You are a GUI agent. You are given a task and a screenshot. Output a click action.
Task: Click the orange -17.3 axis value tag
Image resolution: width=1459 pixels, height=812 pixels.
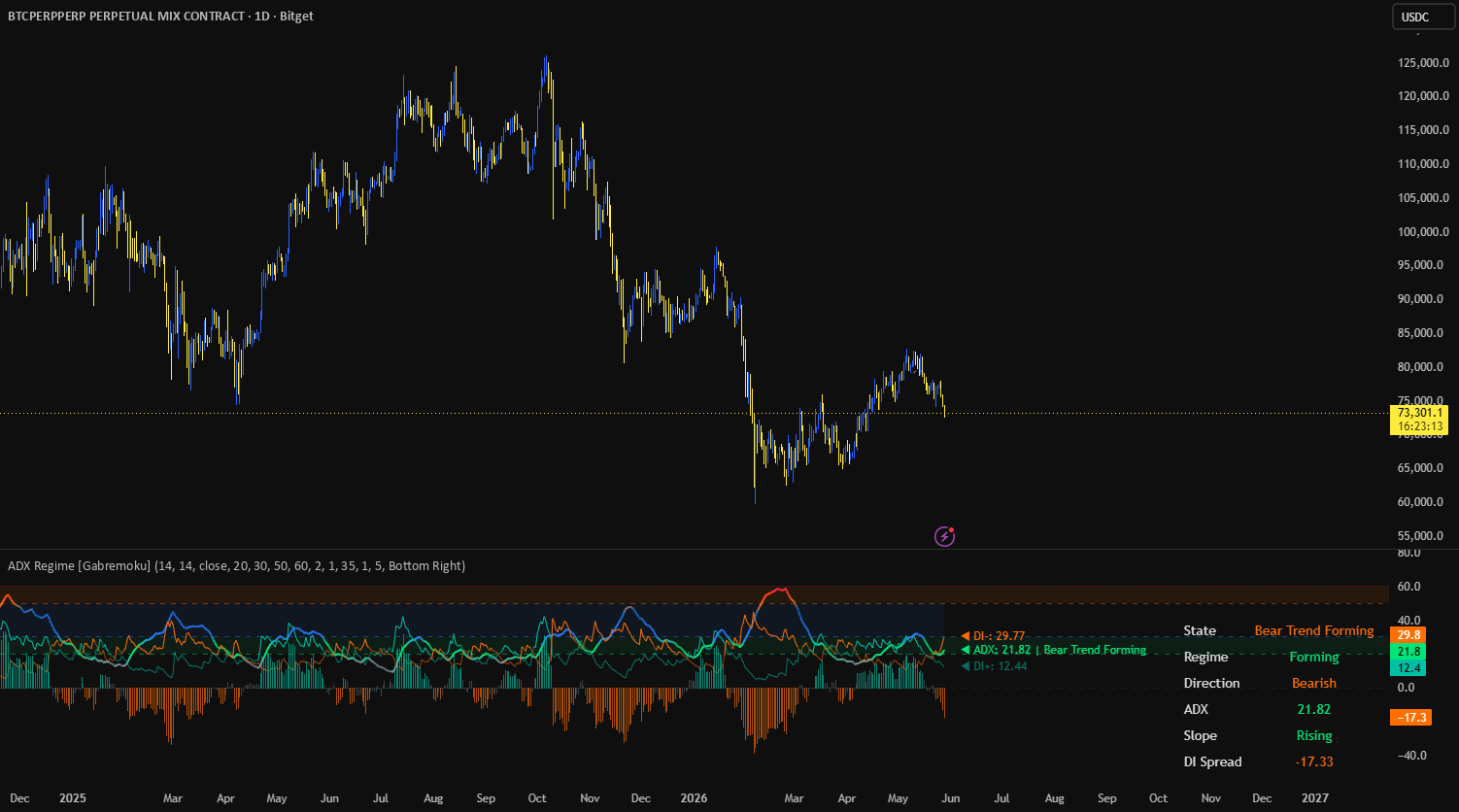tap(1410, 718)
